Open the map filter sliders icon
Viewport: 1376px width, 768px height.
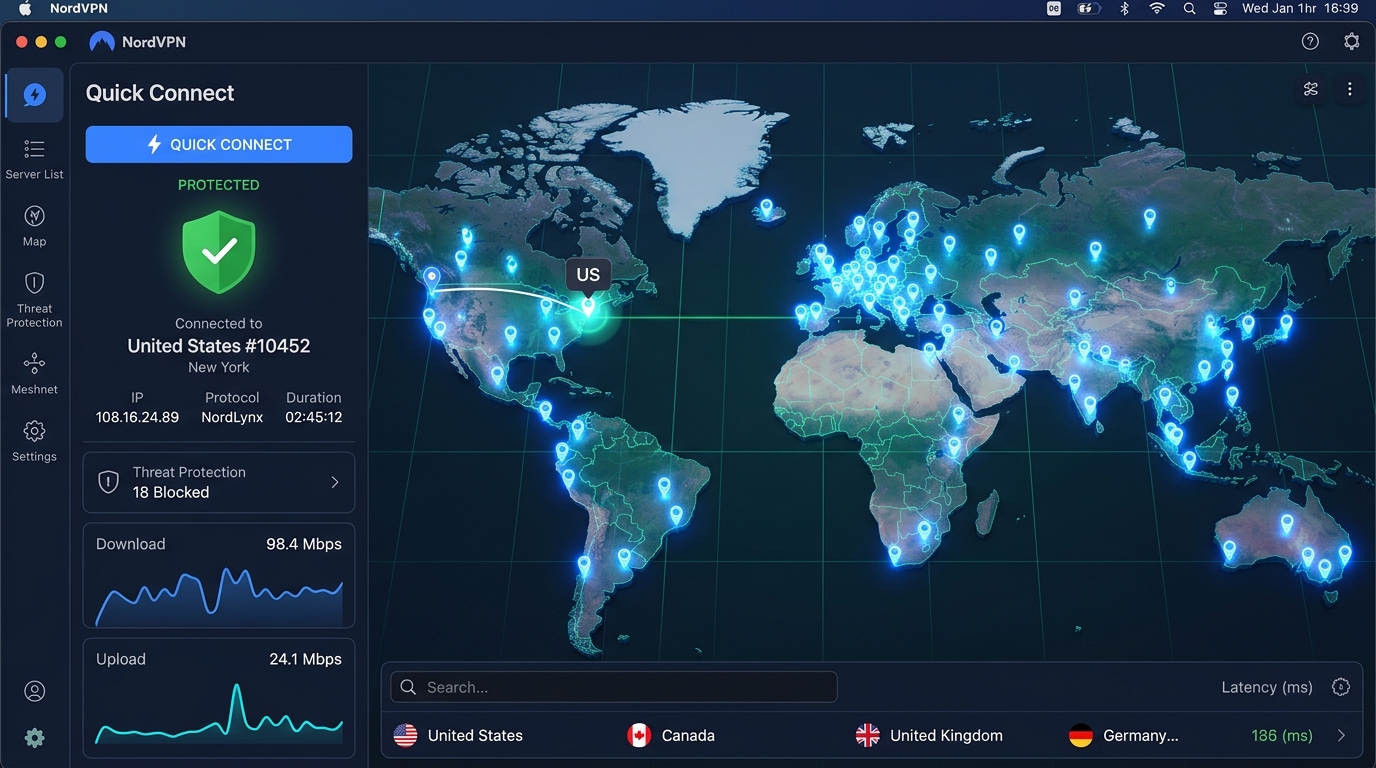pos(1311,89)
